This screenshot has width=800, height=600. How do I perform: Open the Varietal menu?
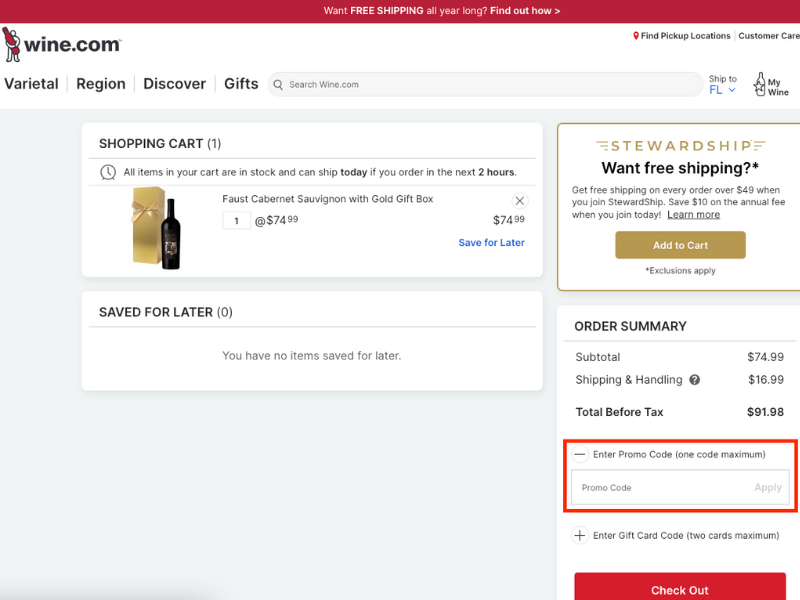tap(31, 84)
